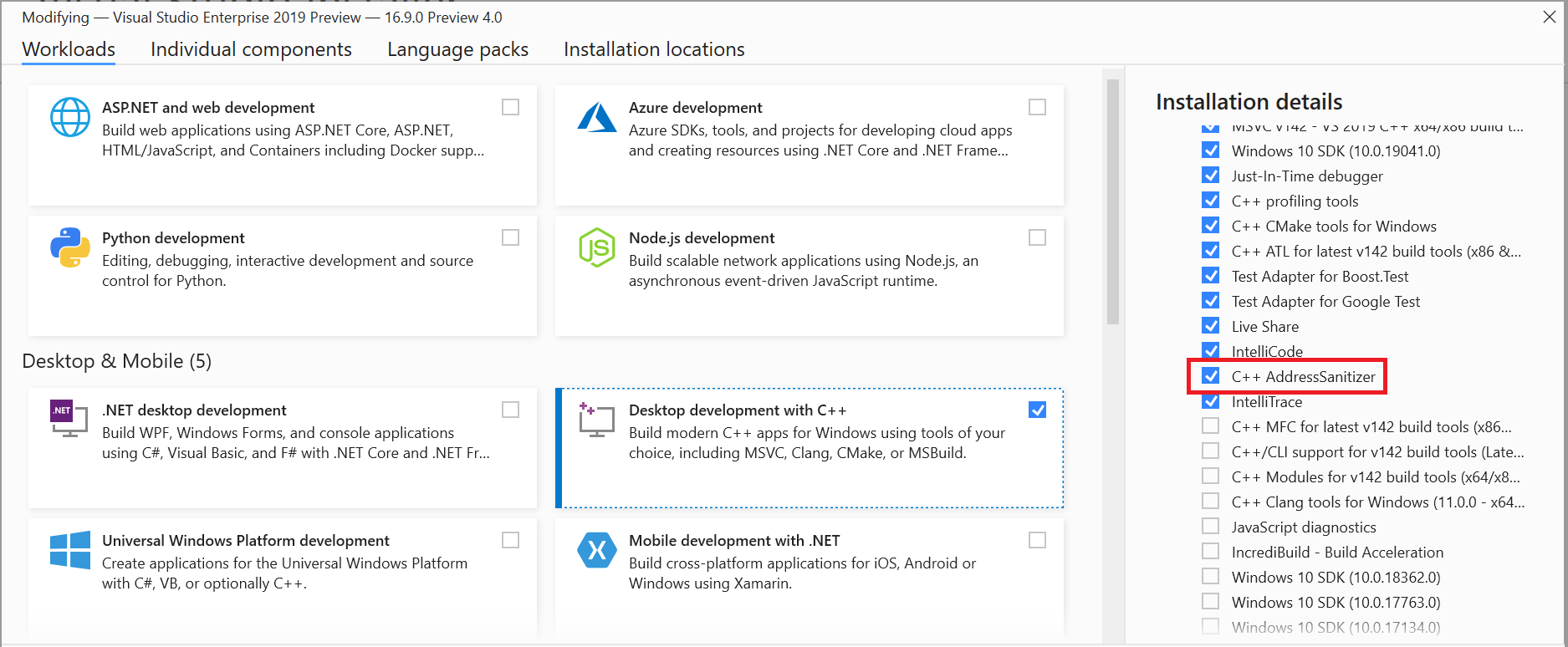Click the Universal Windows Platform logo icon
Screen dimensions: 1568x647
tap(70, 550)
